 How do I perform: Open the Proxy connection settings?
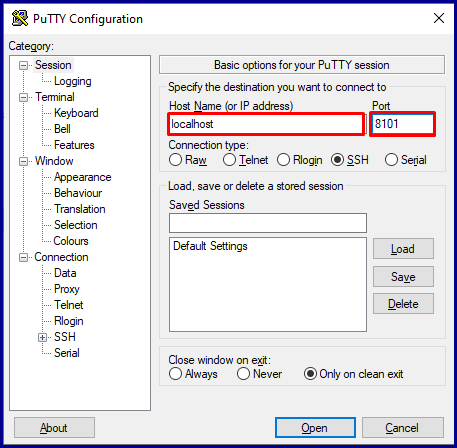point(67,289)
